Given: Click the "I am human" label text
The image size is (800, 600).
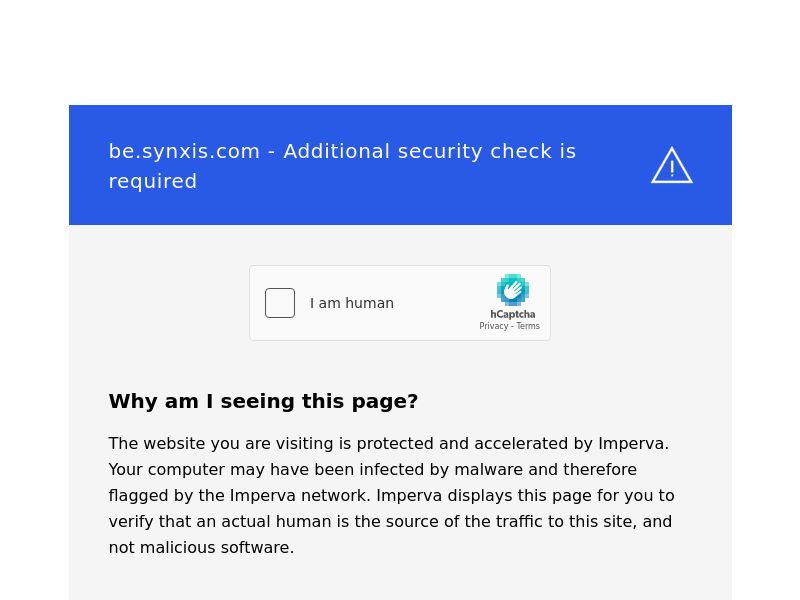Looking at the screenshot, I should 352,303.
